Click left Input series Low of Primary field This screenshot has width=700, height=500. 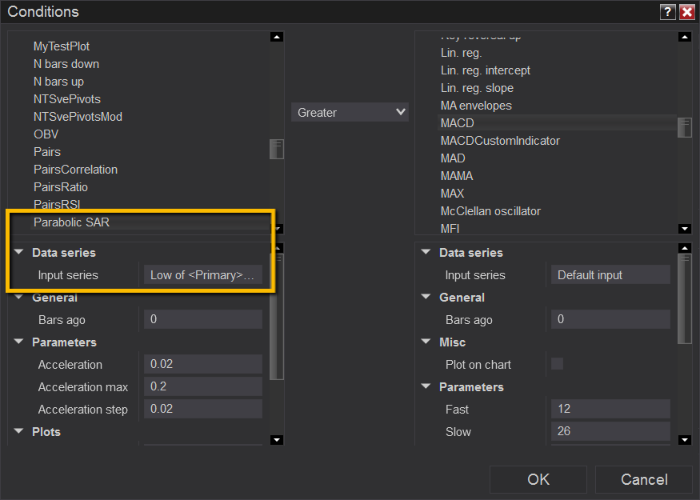[203, 275]
